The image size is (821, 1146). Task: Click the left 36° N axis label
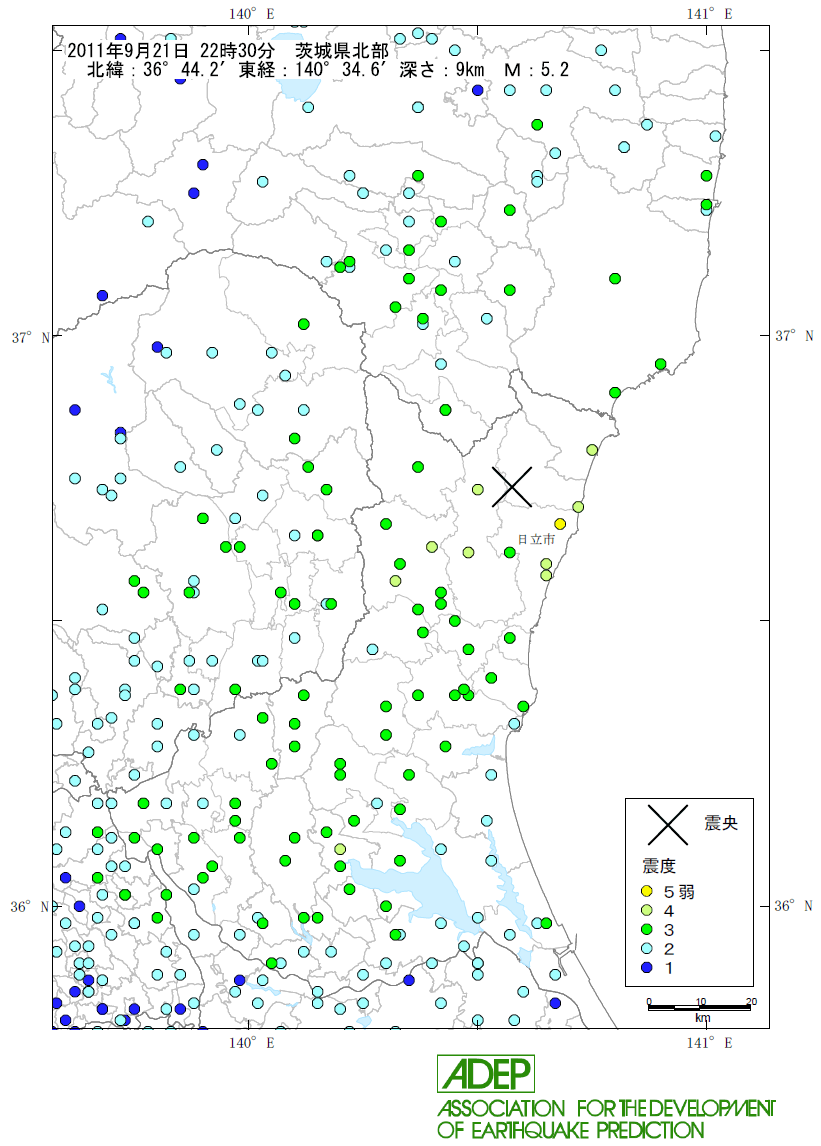click(30, 907)
